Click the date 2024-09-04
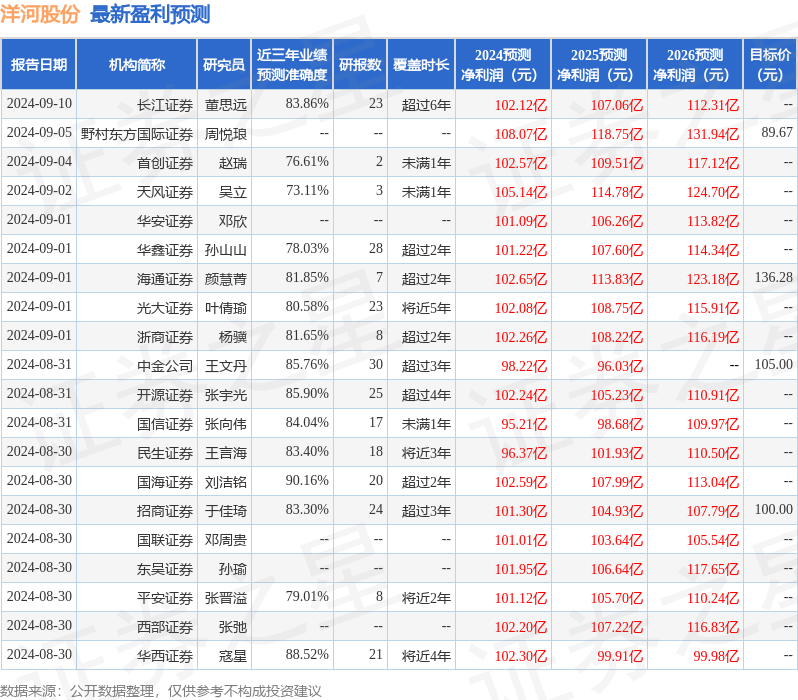798x700 pixels. [x=39, y=161]
